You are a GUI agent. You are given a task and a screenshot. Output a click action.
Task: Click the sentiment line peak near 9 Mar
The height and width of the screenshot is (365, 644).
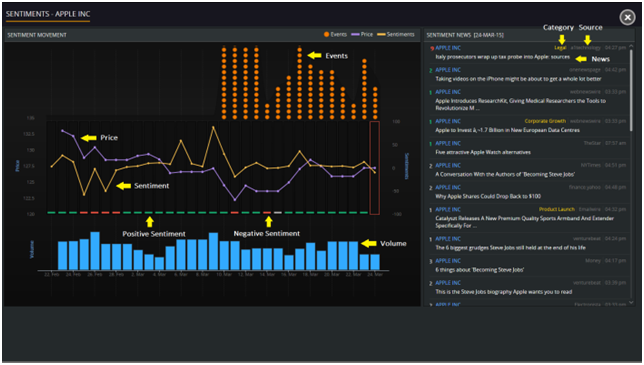[x=213, y=127]
